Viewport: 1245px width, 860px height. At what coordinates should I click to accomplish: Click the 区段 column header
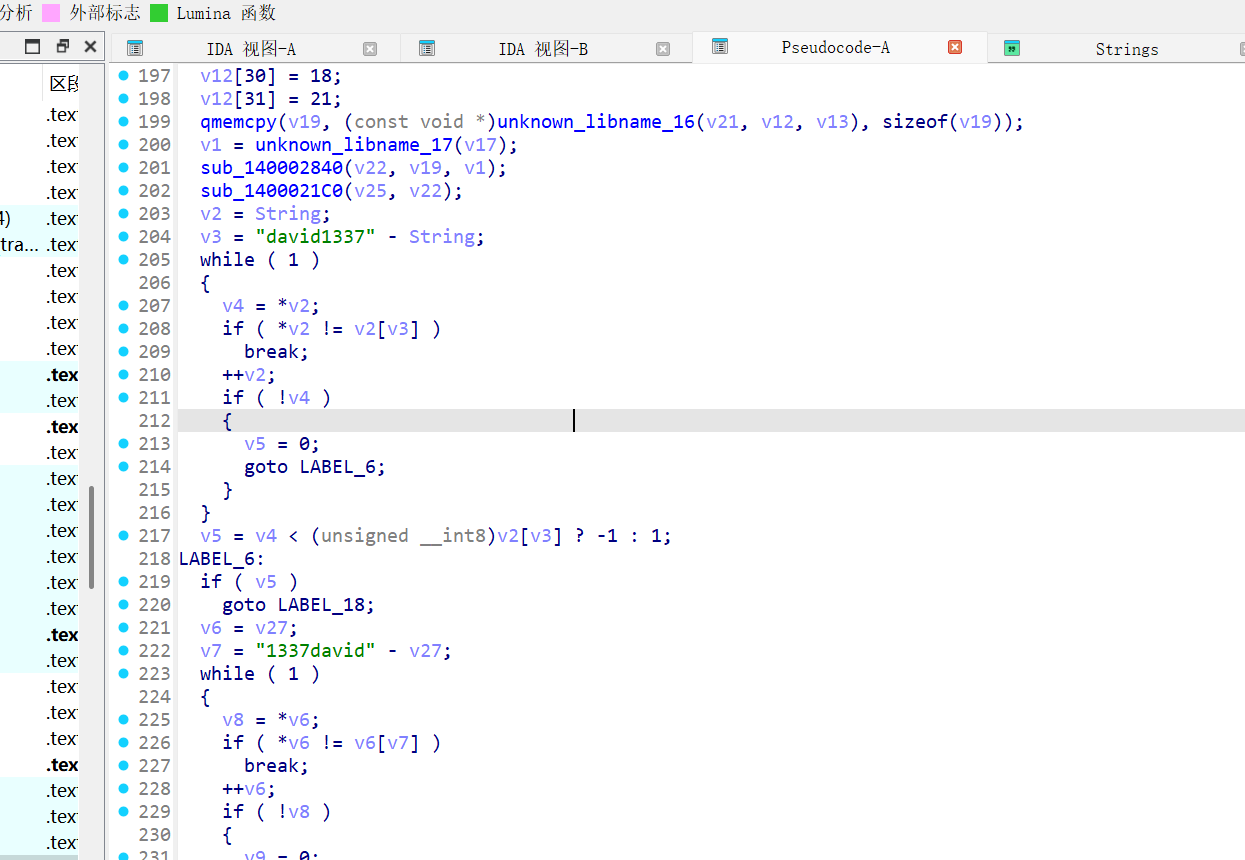coord(63,85)
